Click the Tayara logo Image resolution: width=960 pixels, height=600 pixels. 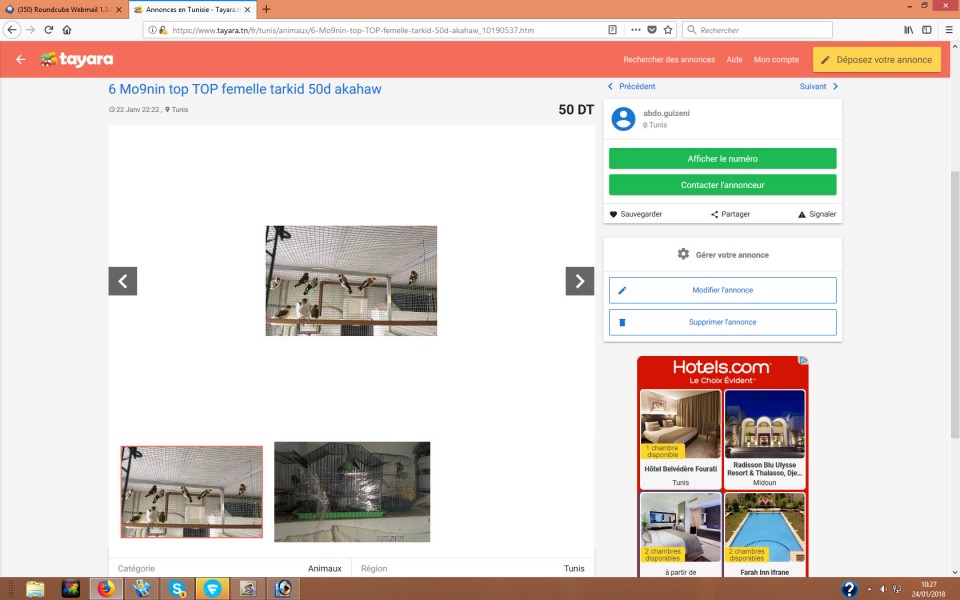77,59
